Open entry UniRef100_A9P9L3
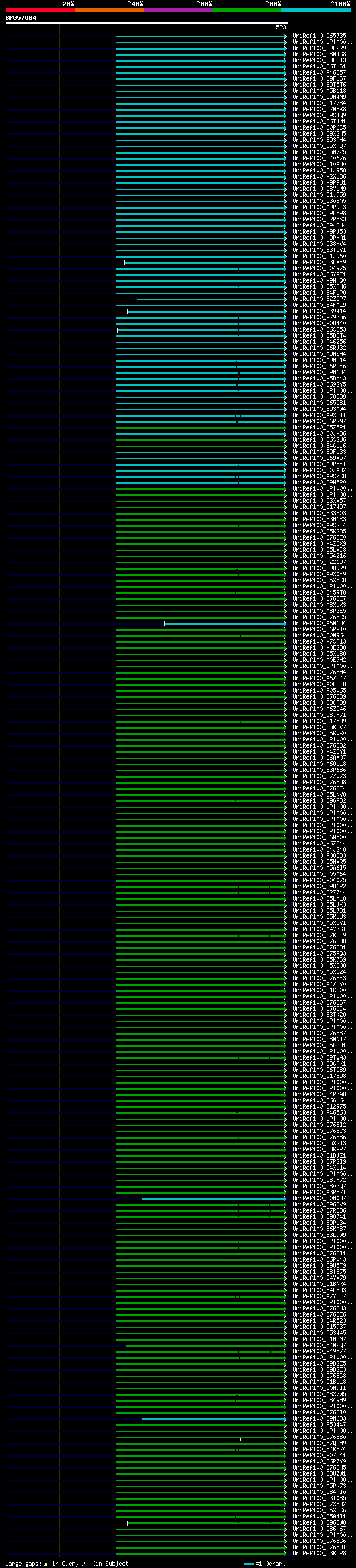The width and height of the screenshot is (356, 1568). [x=319, y=207]
